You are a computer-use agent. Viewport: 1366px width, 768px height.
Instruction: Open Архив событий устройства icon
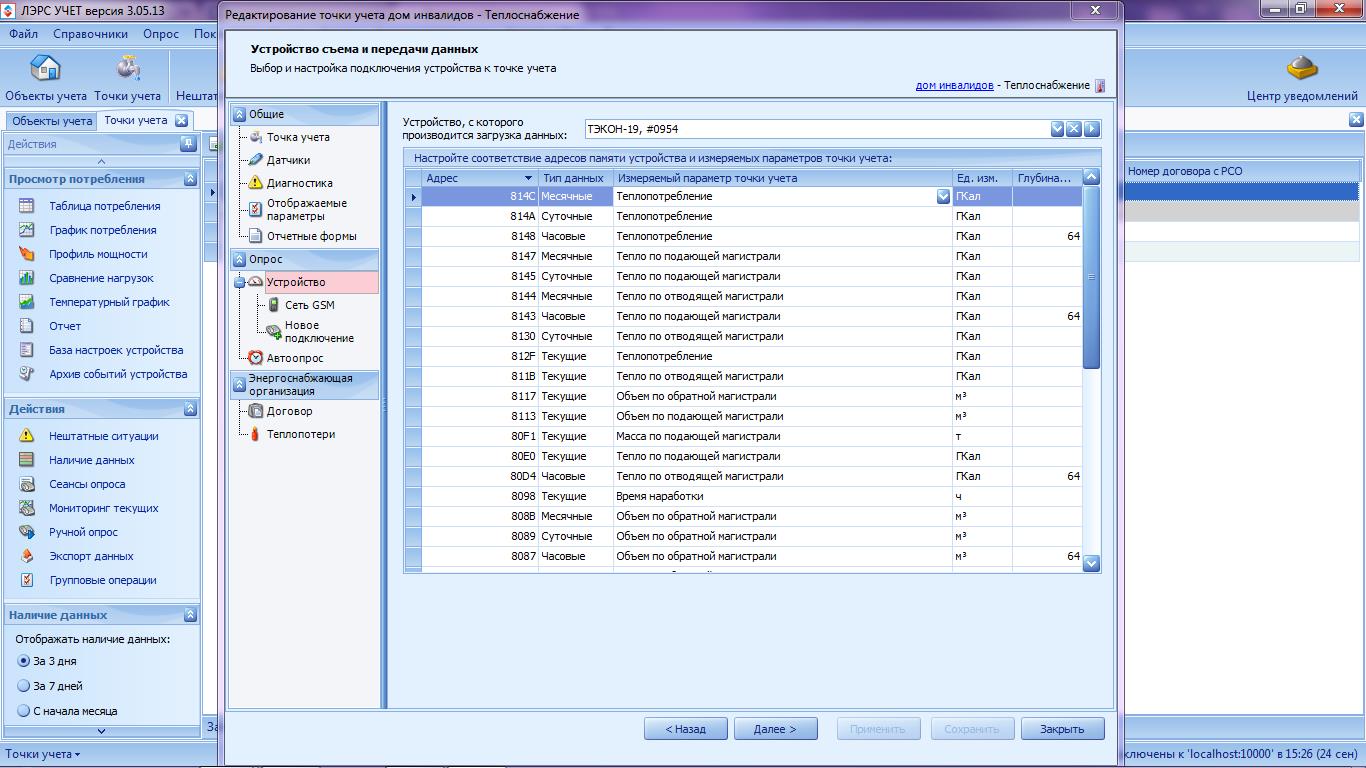click(x=28, y=374)
